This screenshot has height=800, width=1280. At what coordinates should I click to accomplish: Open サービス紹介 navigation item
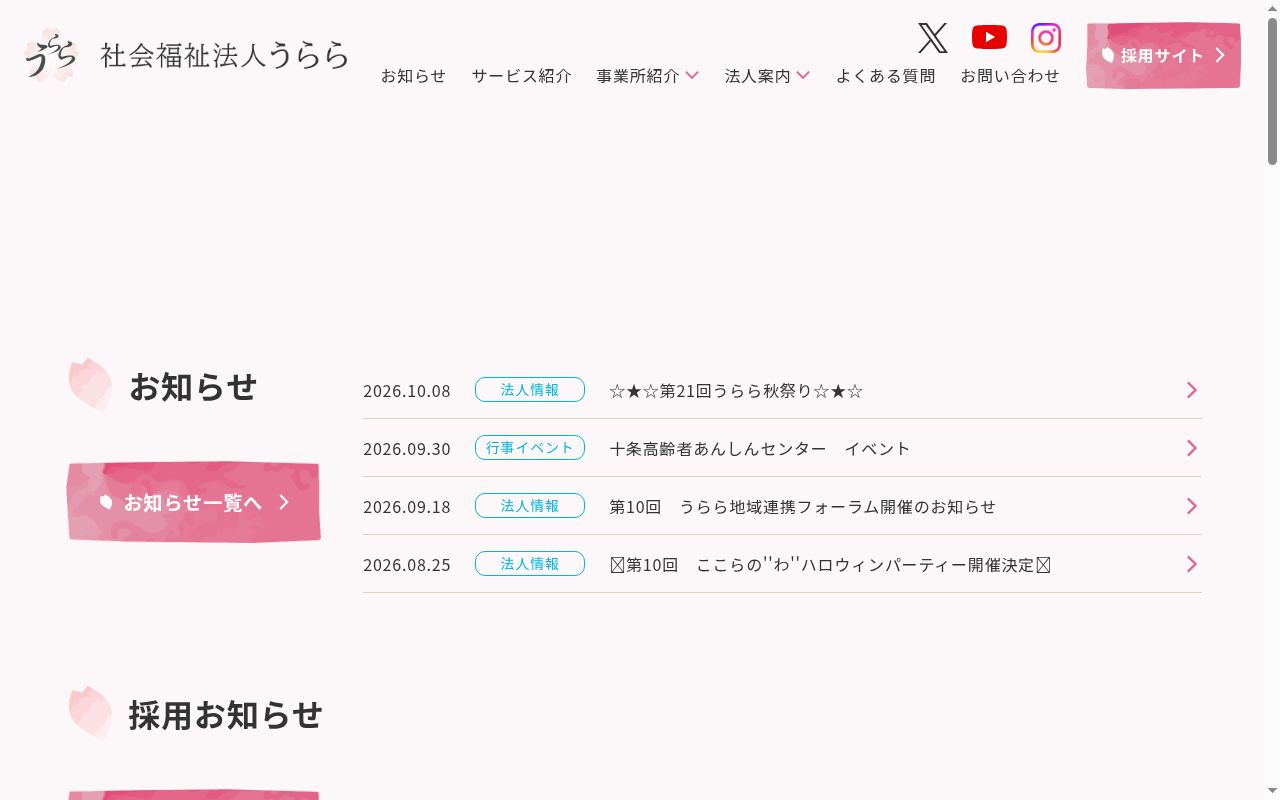coord(522,76)
